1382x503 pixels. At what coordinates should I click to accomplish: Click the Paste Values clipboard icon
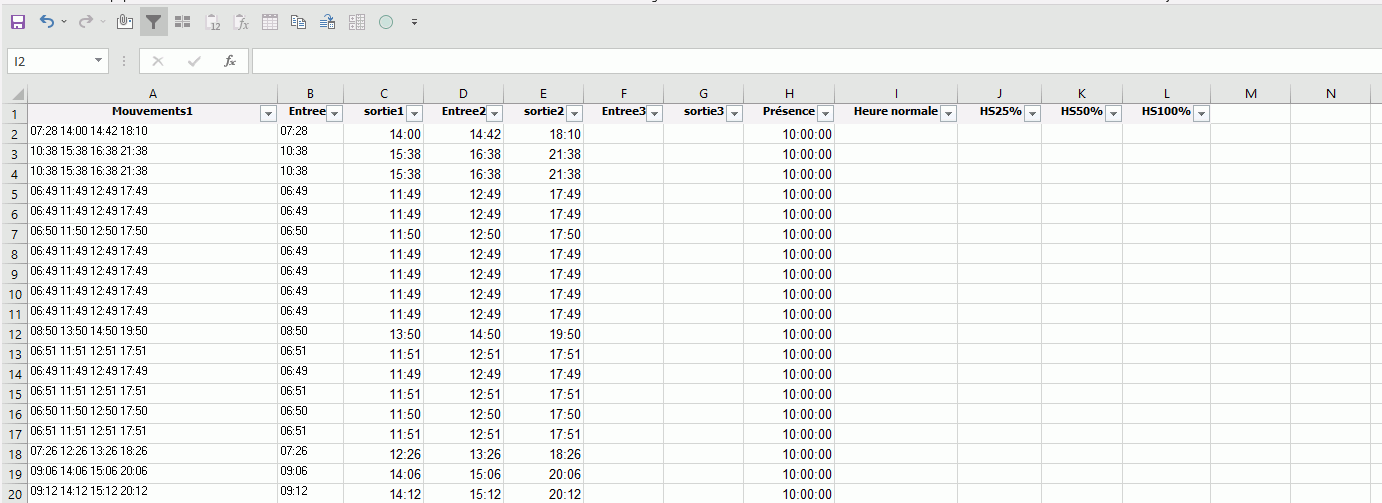click(x=212, y=21)
